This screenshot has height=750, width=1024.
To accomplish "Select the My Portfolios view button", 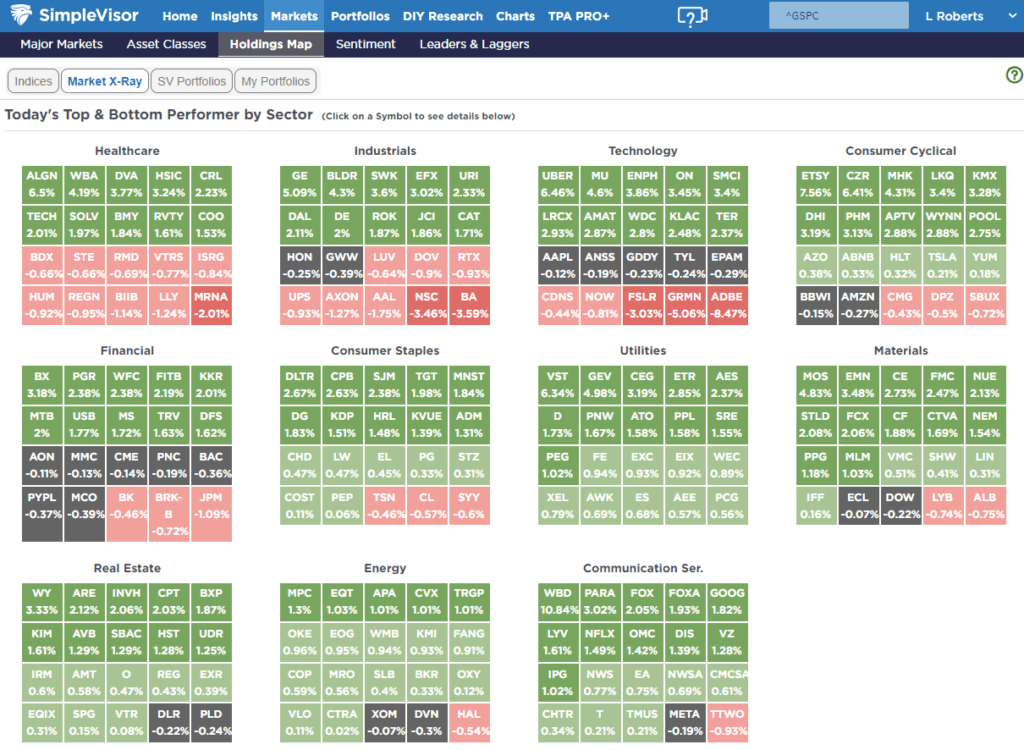I will click(275, 81).
